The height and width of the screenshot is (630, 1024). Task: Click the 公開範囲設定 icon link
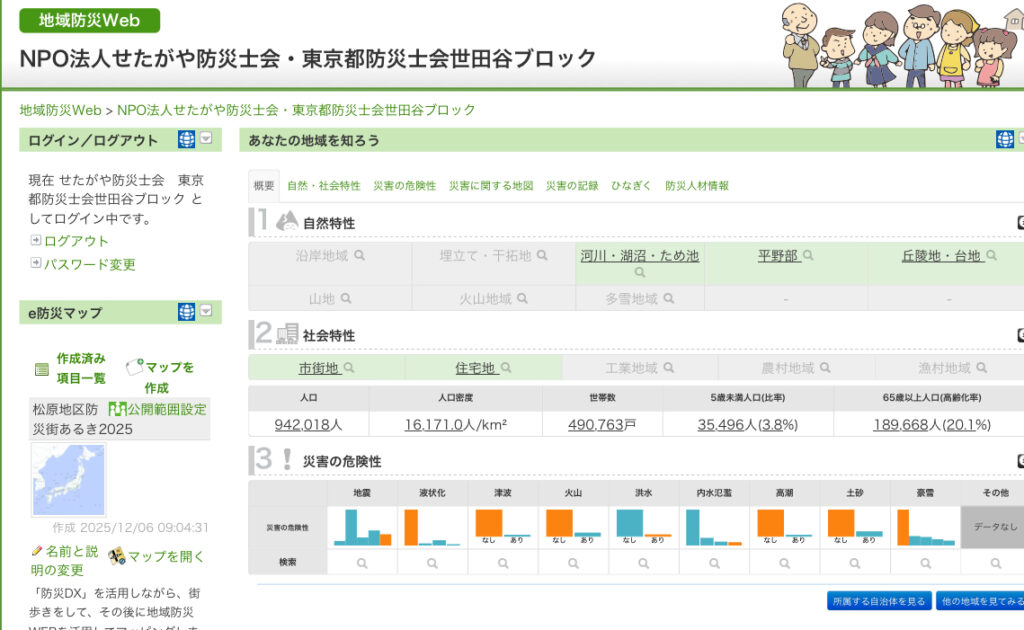(x=117, y=409)
